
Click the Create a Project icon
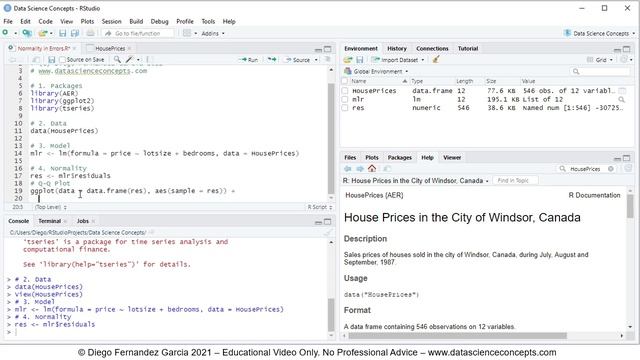tap(27, 33)
